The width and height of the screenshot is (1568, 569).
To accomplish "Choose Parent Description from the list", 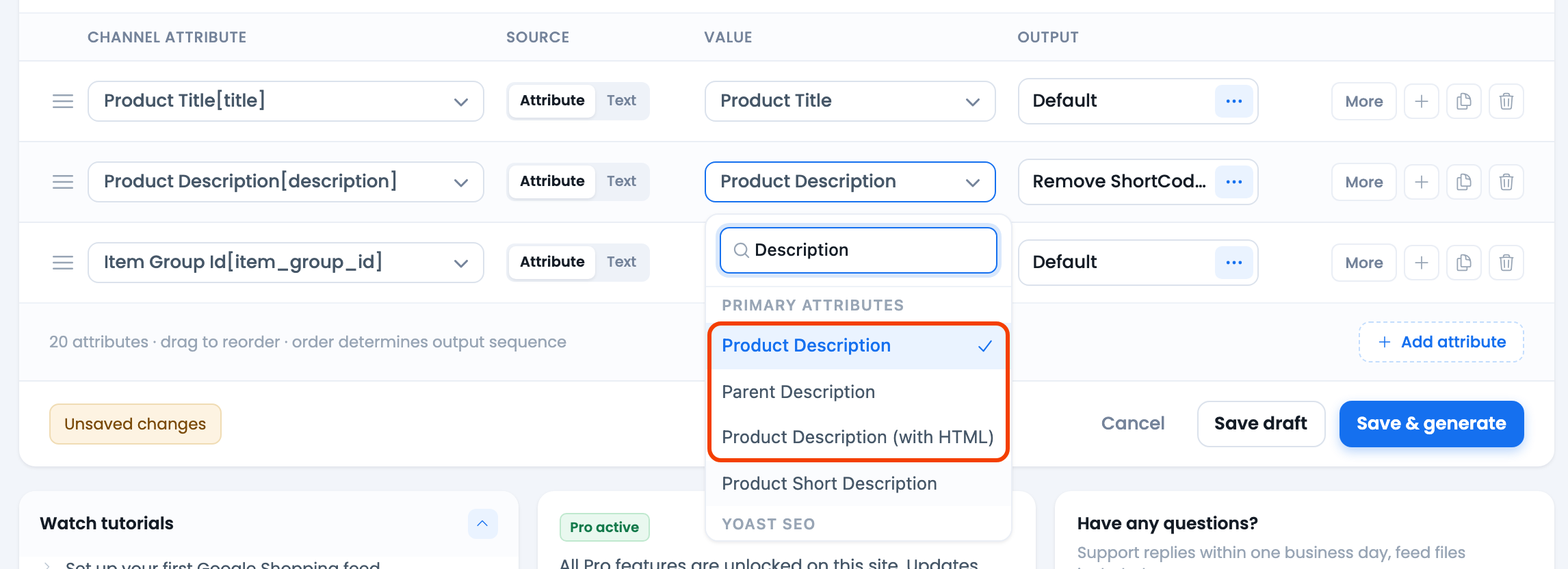I will pyautogui.click(x=858, y=392).
